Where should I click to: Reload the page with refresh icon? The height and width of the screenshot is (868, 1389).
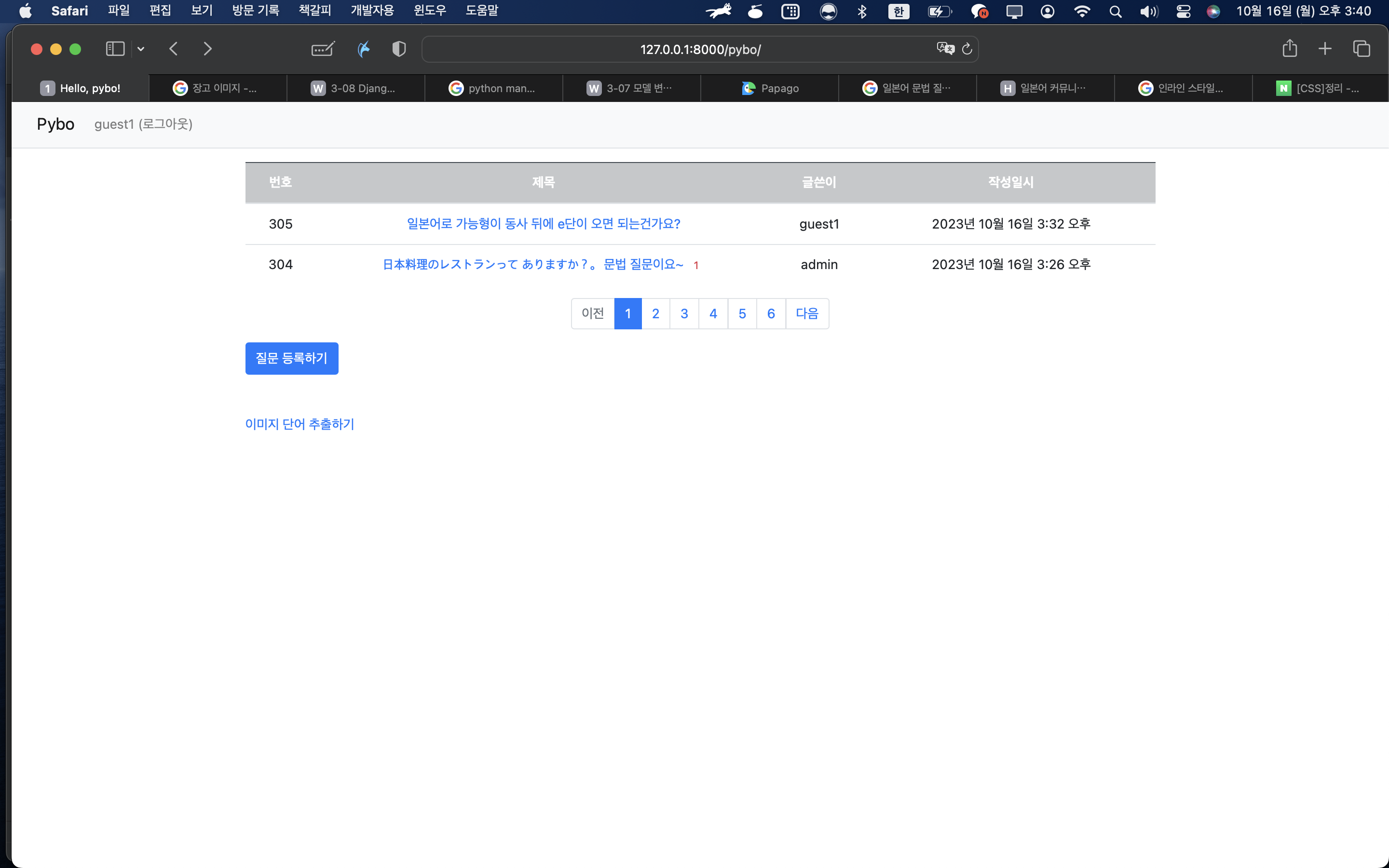coord(967,49)
